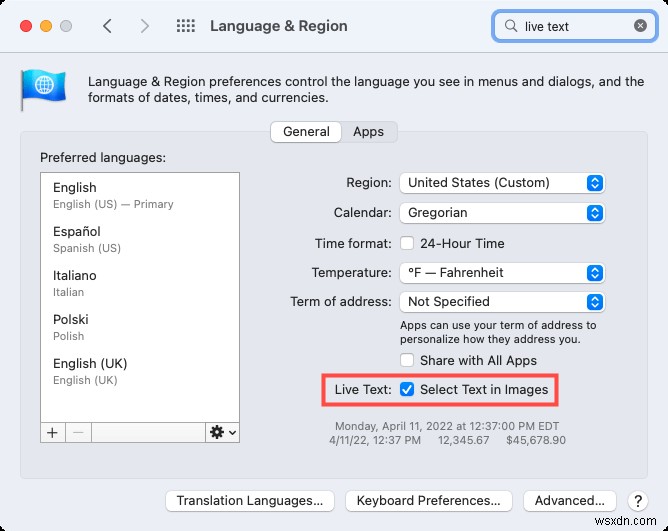Open the Region dropdown
The image size is (668, 531).
[502, 183]
